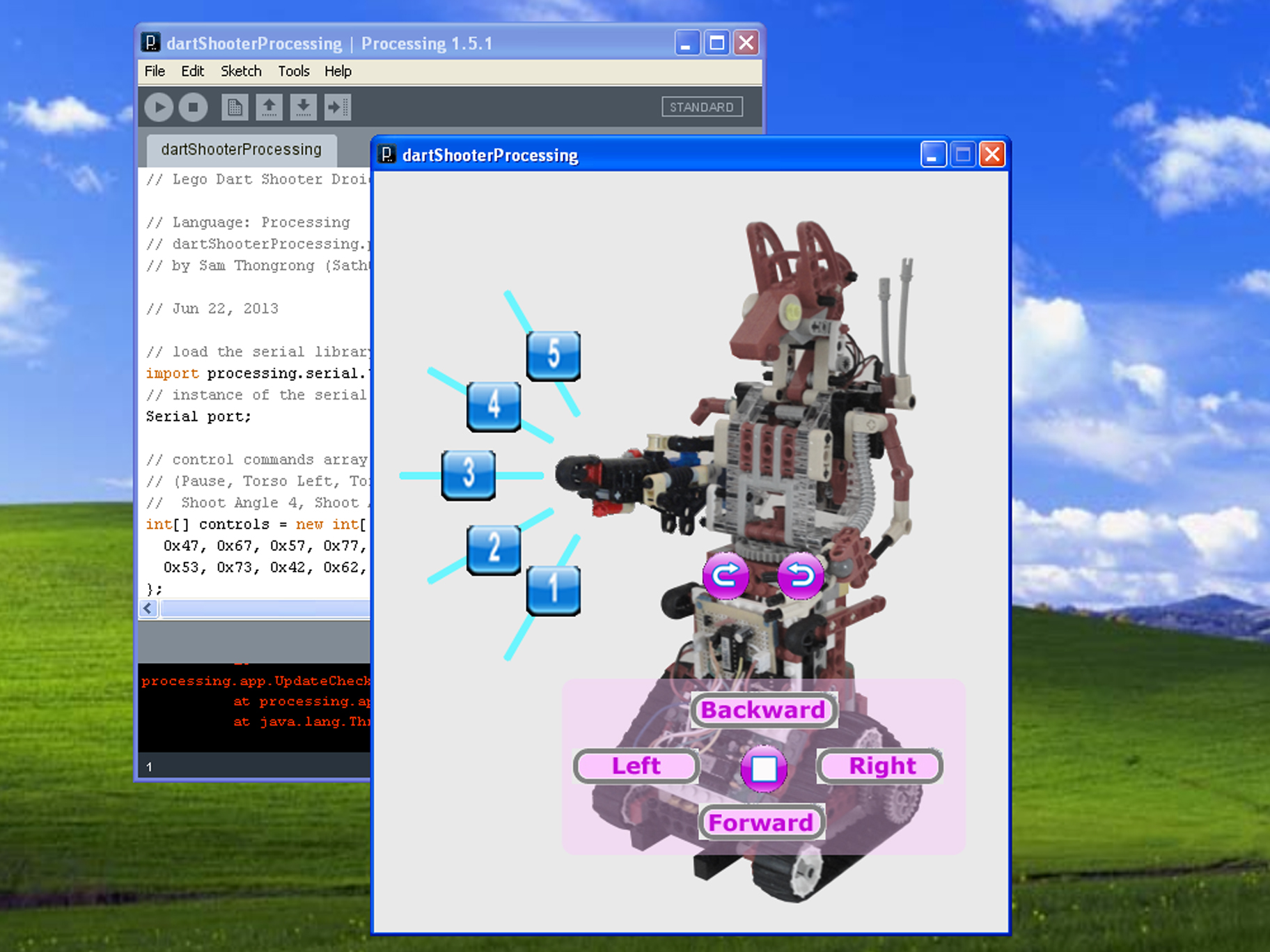Image resolution: width=1270 pixels, height=952 pixels.
Task: Select shoot angle 1 button
Action: tap(554, 591)
